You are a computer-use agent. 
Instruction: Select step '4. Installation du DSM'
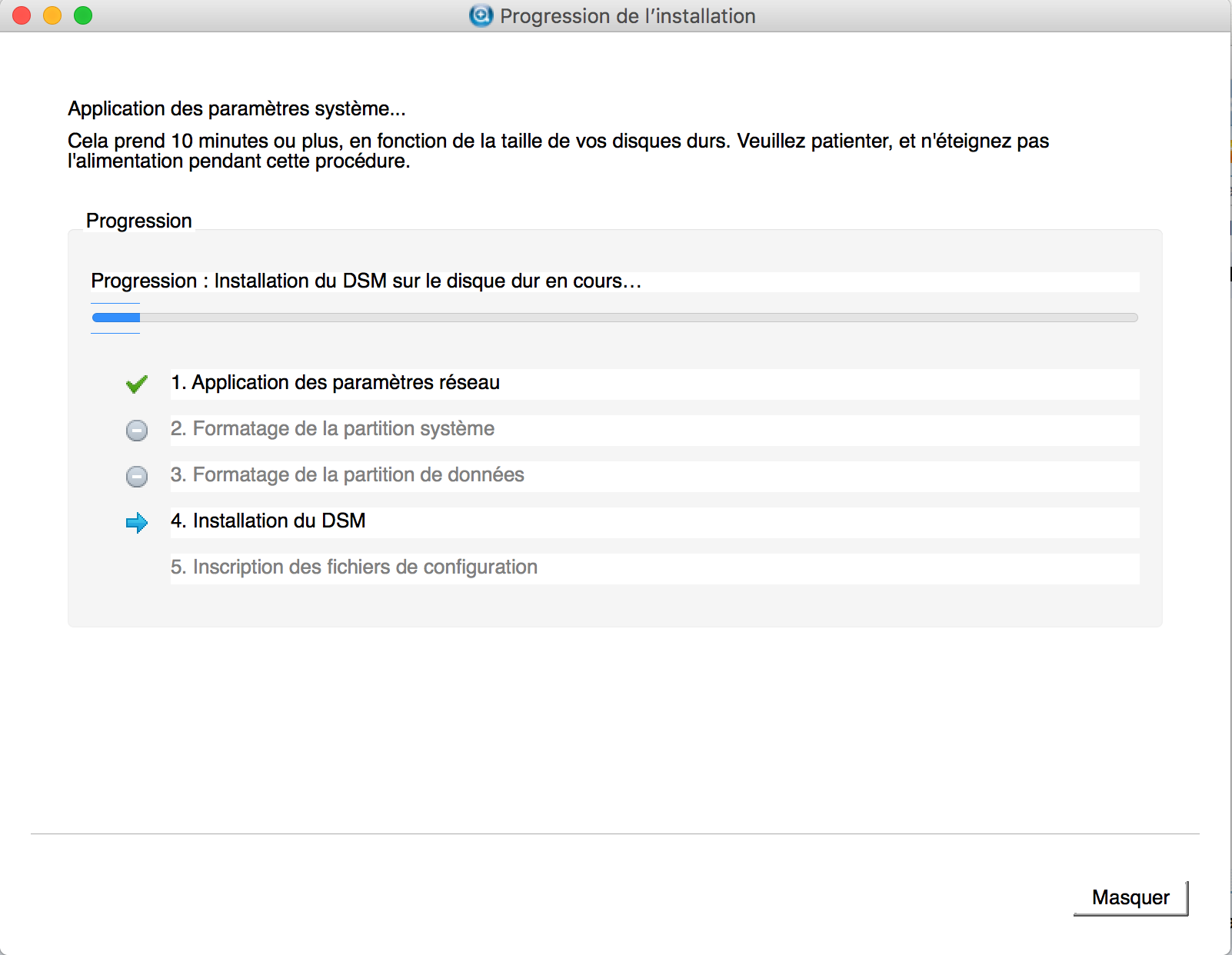(x=654, y=522)
